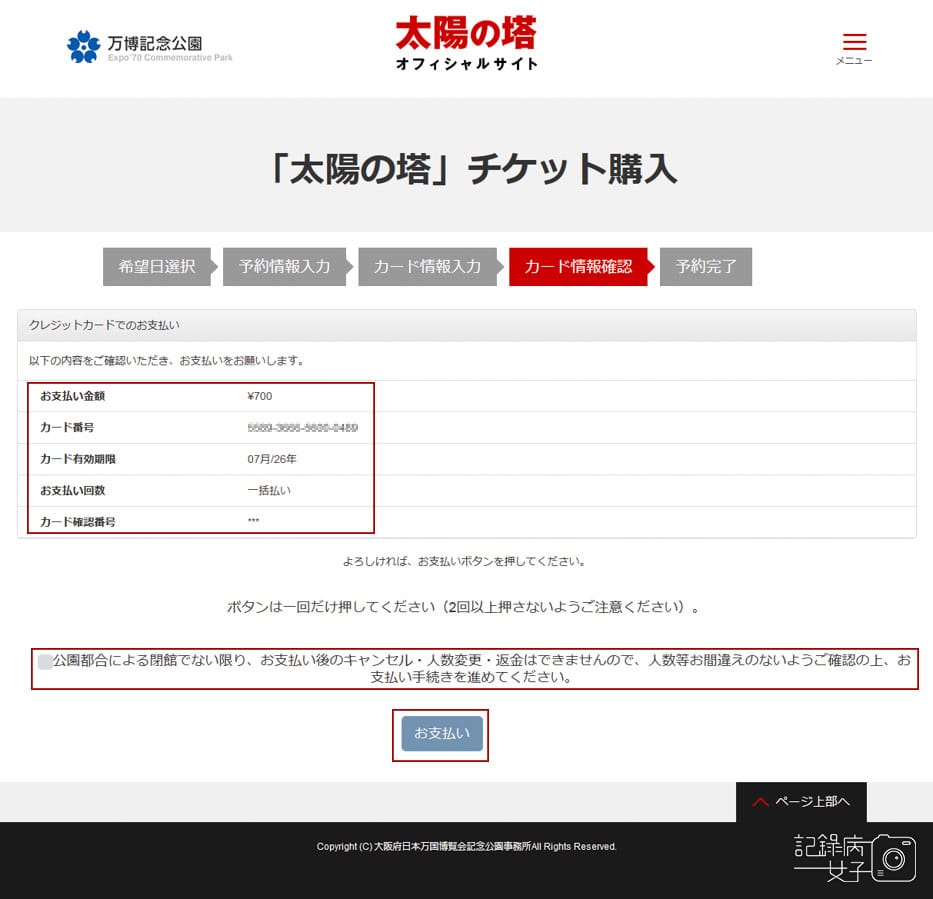This screenshot has width=933, height=899.
Task: Click the highlighted カード情報確認 step
Action: 578,267
